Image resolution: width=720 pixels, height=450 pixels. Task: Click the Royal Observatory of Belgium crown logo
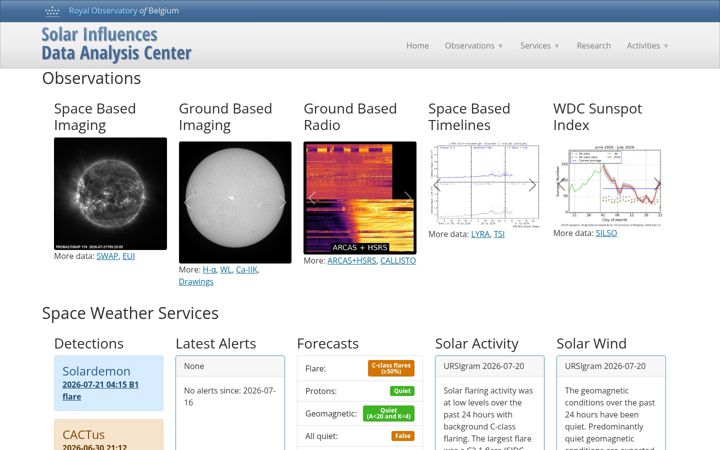pos(52,11)
